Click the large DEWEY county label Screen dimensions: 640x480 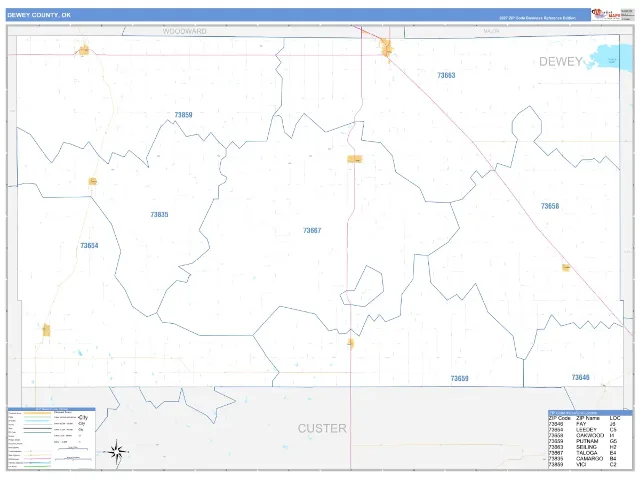[x=561, y=62]
